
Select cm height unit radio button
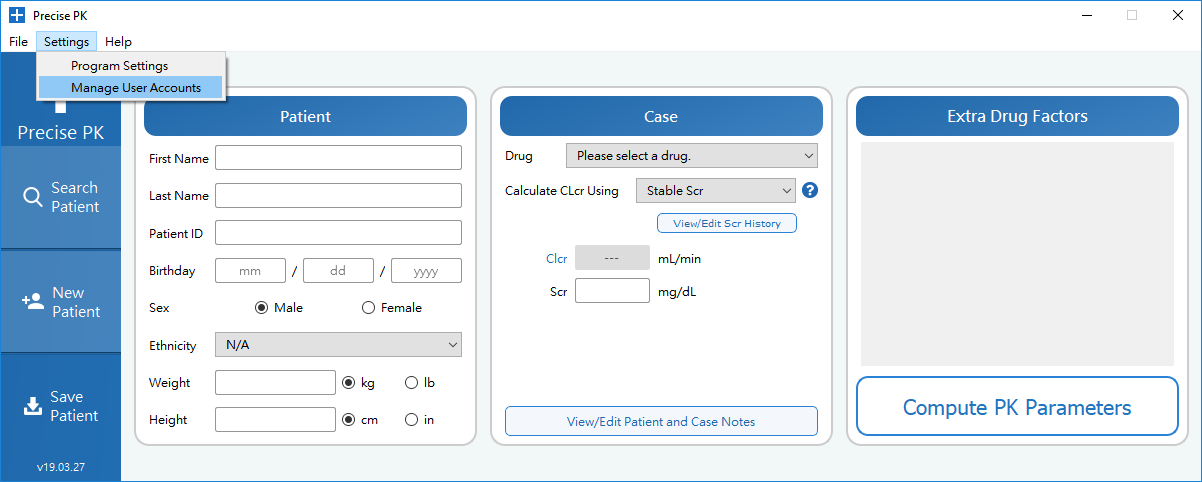click(x=349, y=420)
